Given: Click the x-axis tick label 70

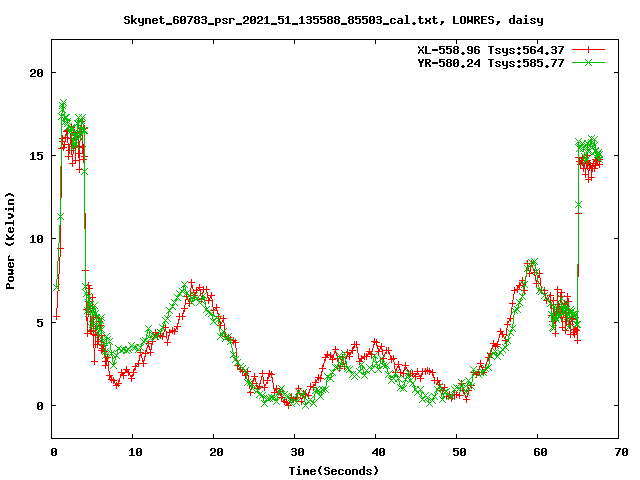Looking at the screenshot, I should point(621,452).
